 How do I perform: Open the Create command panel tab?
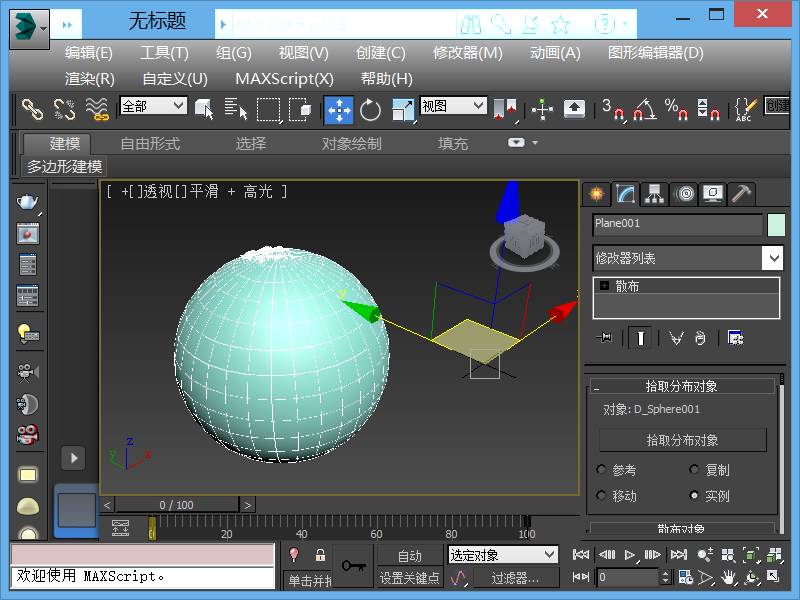click(596, 194)
